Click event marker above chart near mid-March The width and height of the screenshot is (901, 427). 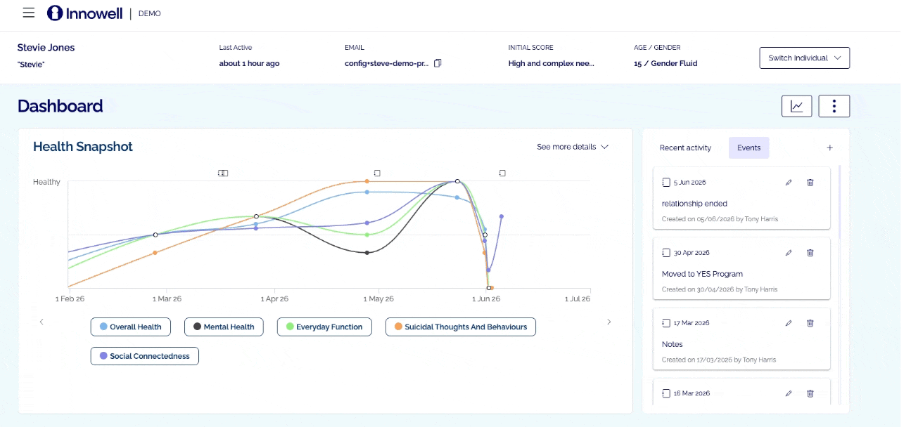point(223,173)
